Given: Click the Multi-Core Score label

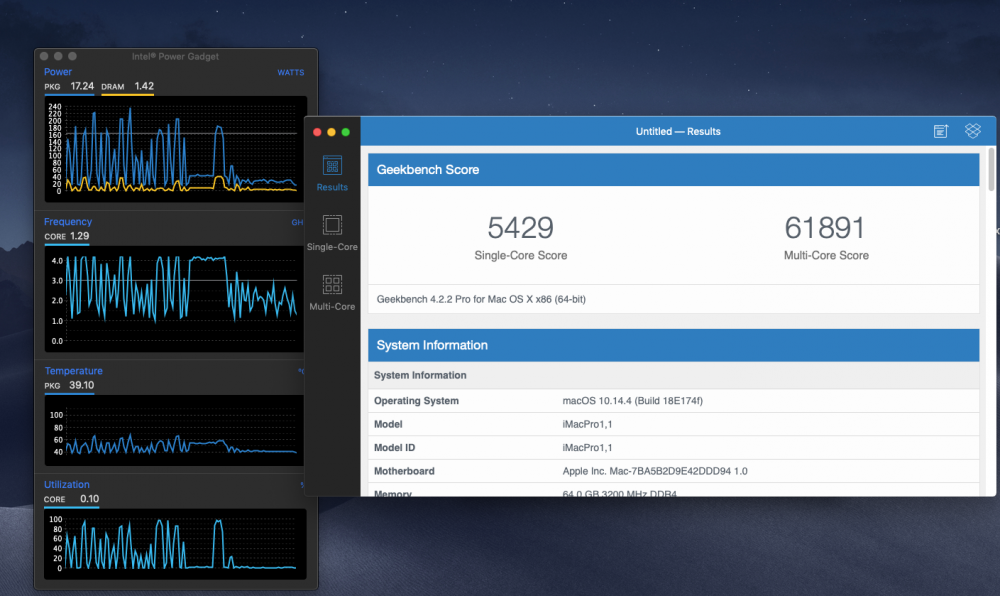Looking at the screenshot, I should 826,255.
